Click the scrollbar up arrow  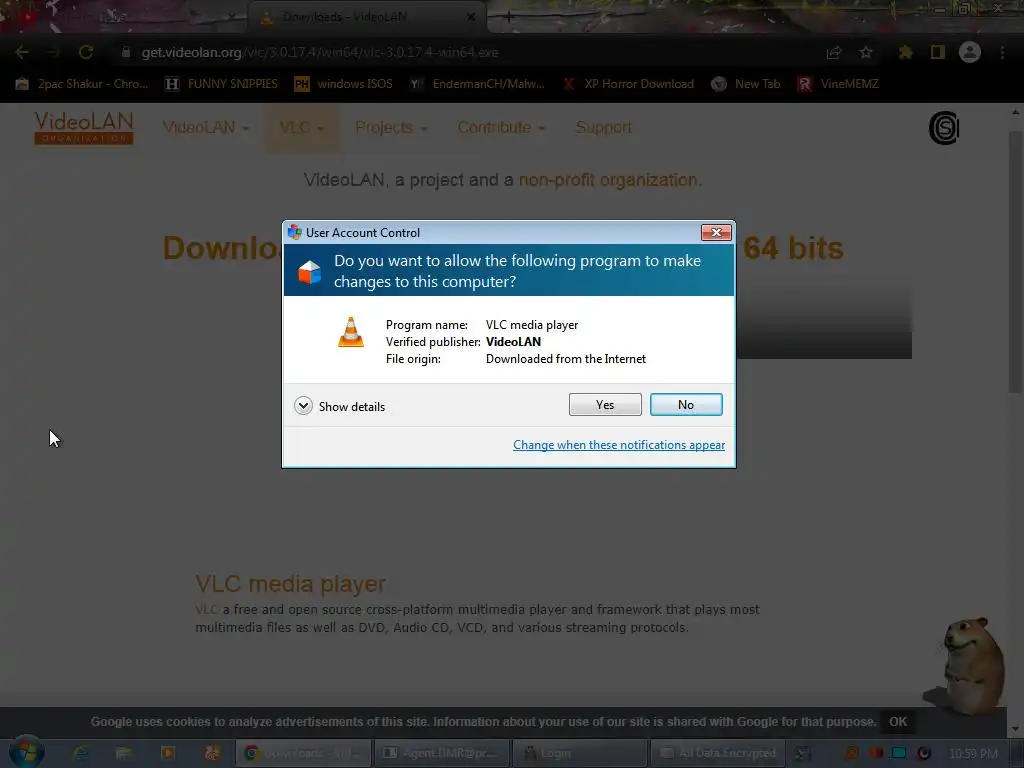click(1015, 112)
